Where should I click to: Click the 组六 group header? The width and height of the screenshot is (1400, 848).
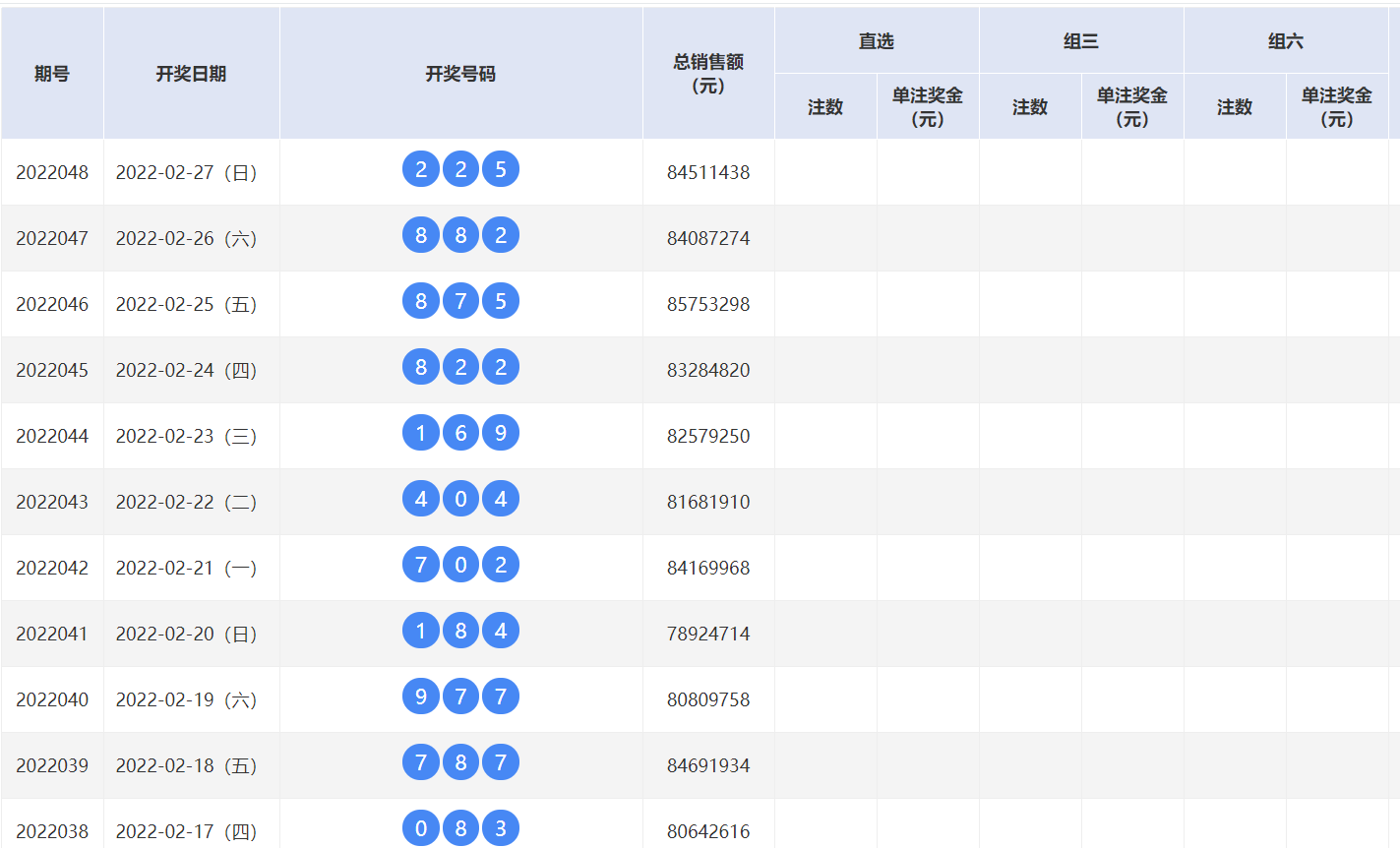tap(1286, 40)
